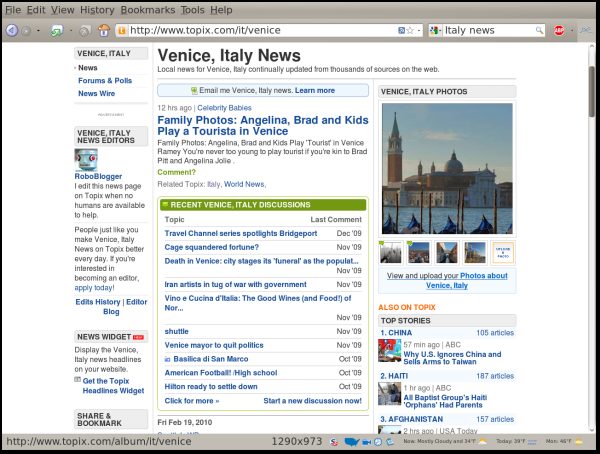Click the red Adblock Plus ABP icon
This screenshot has height=454, width=600.
pos(559,30)
